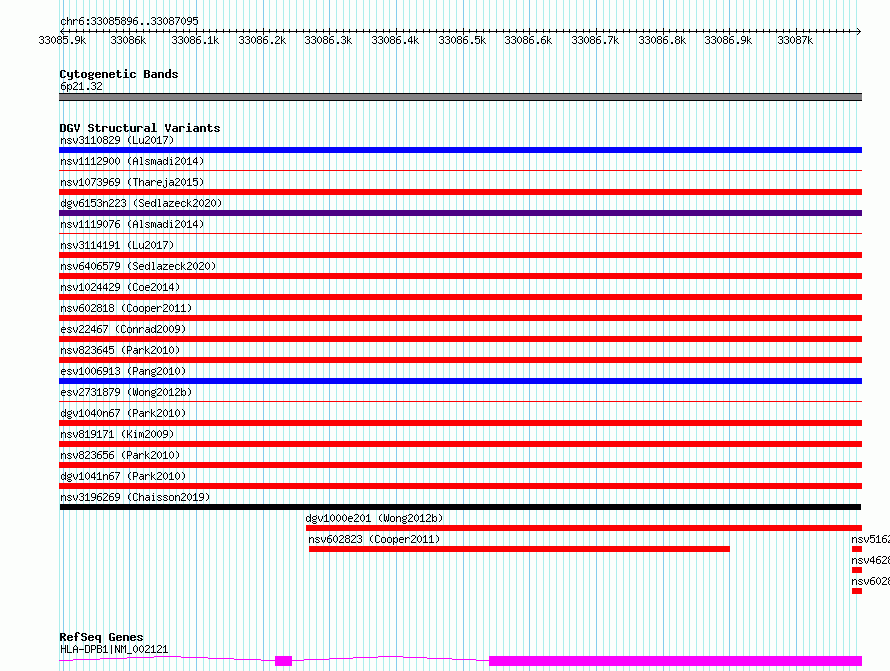Open dgv1000e201 (Wong2012b) variant
The image size is (890, 671).
coord(374,518)
